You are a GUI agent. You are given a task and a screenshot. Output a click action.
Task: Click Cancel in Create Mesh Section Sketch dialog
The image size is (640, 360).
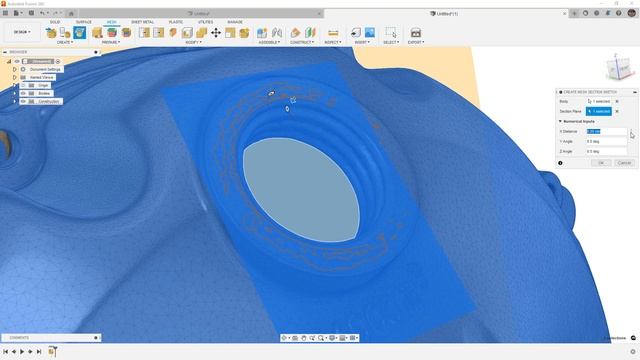pos(624,163)
